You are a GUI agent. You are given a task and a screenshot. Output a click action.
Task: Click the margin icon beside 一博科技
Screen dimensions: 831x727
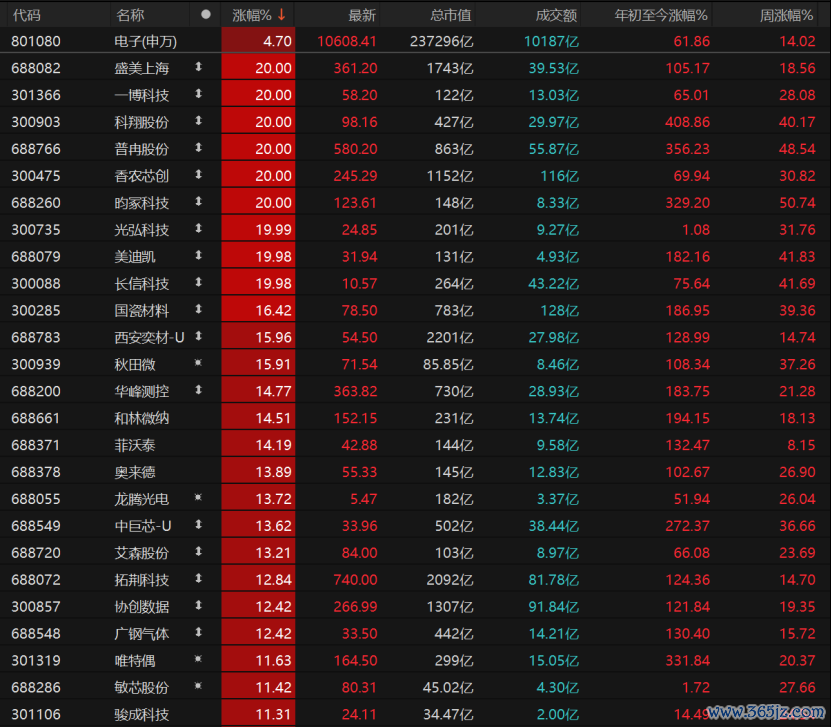(x=199, y=94)
